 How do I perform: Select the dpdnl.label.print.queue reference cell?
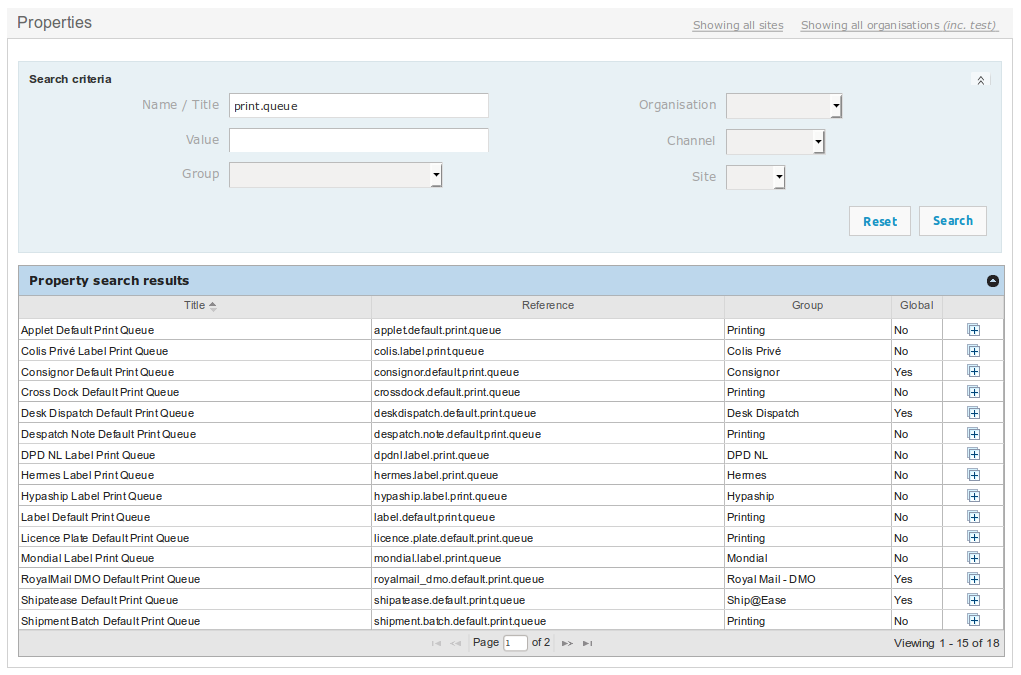tap(548, 454)
